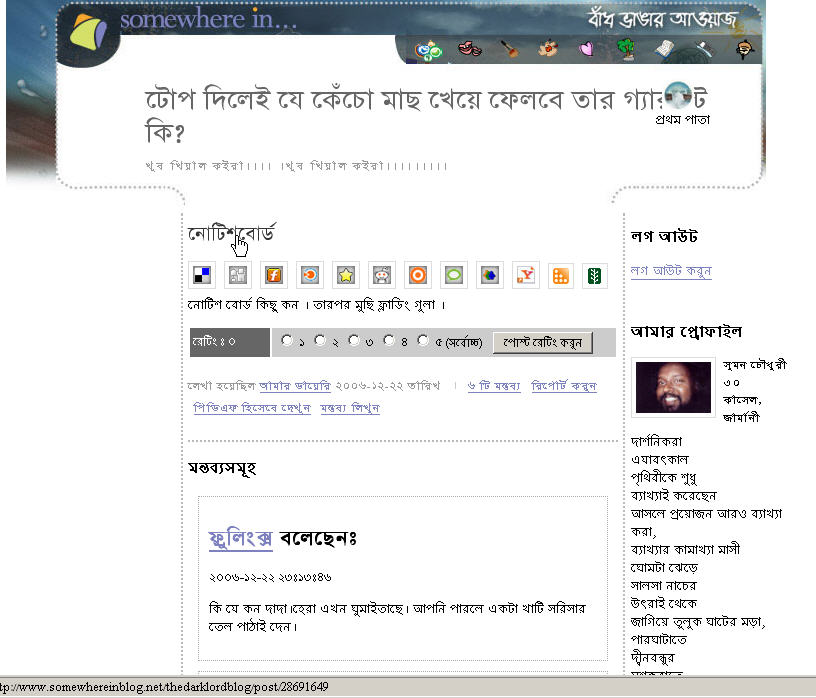Click the toothbrush icon in header
This screenshot has height=698, width=816.
[704, 49]
